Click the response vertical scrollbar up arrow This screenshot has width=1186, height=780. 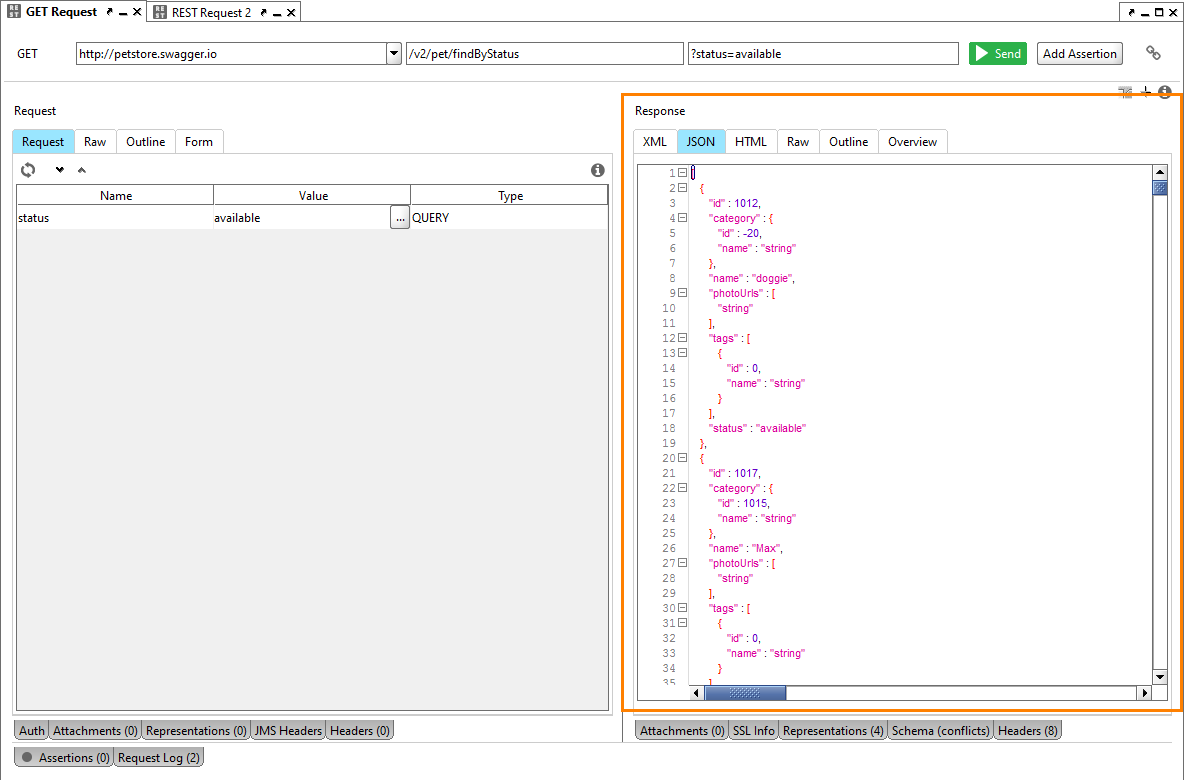point(1160,172)
